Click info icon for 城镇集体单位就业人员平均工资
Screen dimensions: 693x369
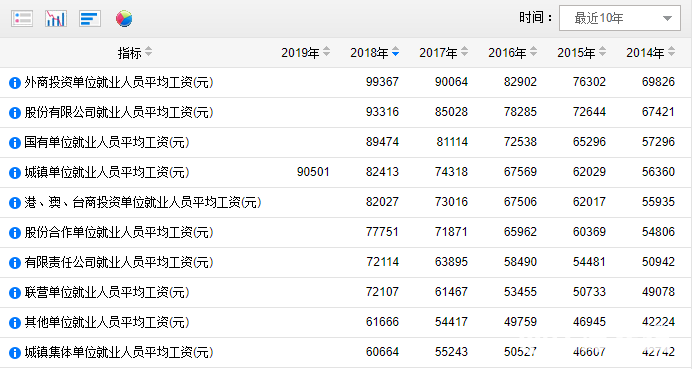click(15, 353)
